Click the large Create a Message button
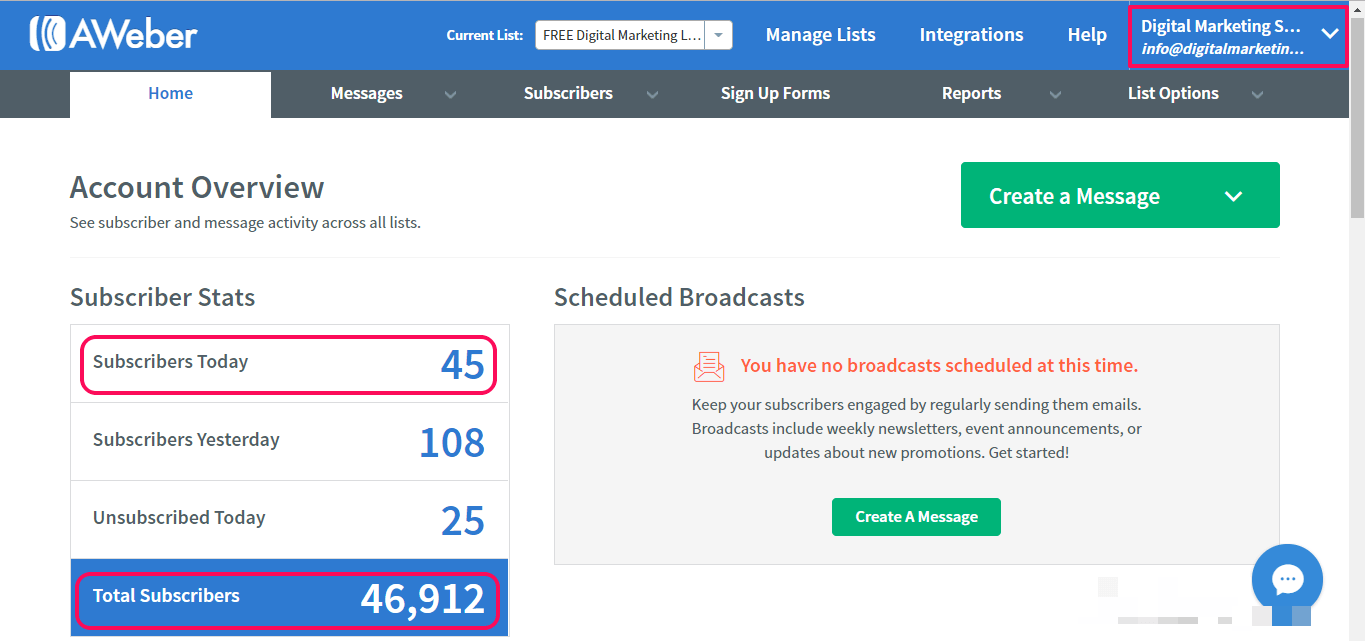This screenshot has width=1365, height=641. [x=1074, y=196]
